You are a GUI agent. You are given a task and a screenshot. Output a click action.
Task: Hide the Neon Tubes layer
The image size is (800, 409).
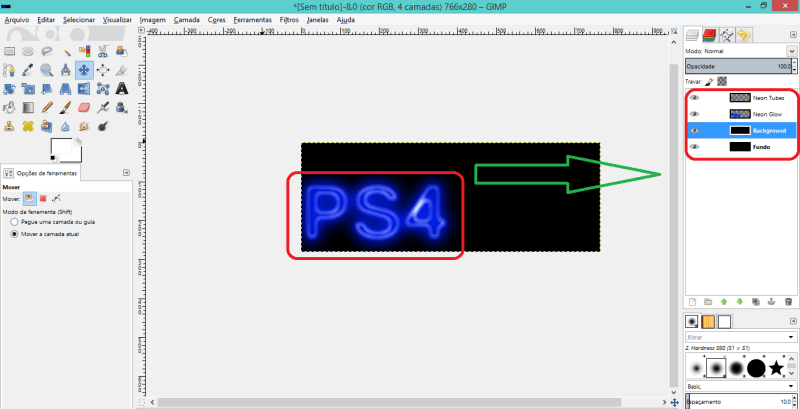click(x=694, y=98)
